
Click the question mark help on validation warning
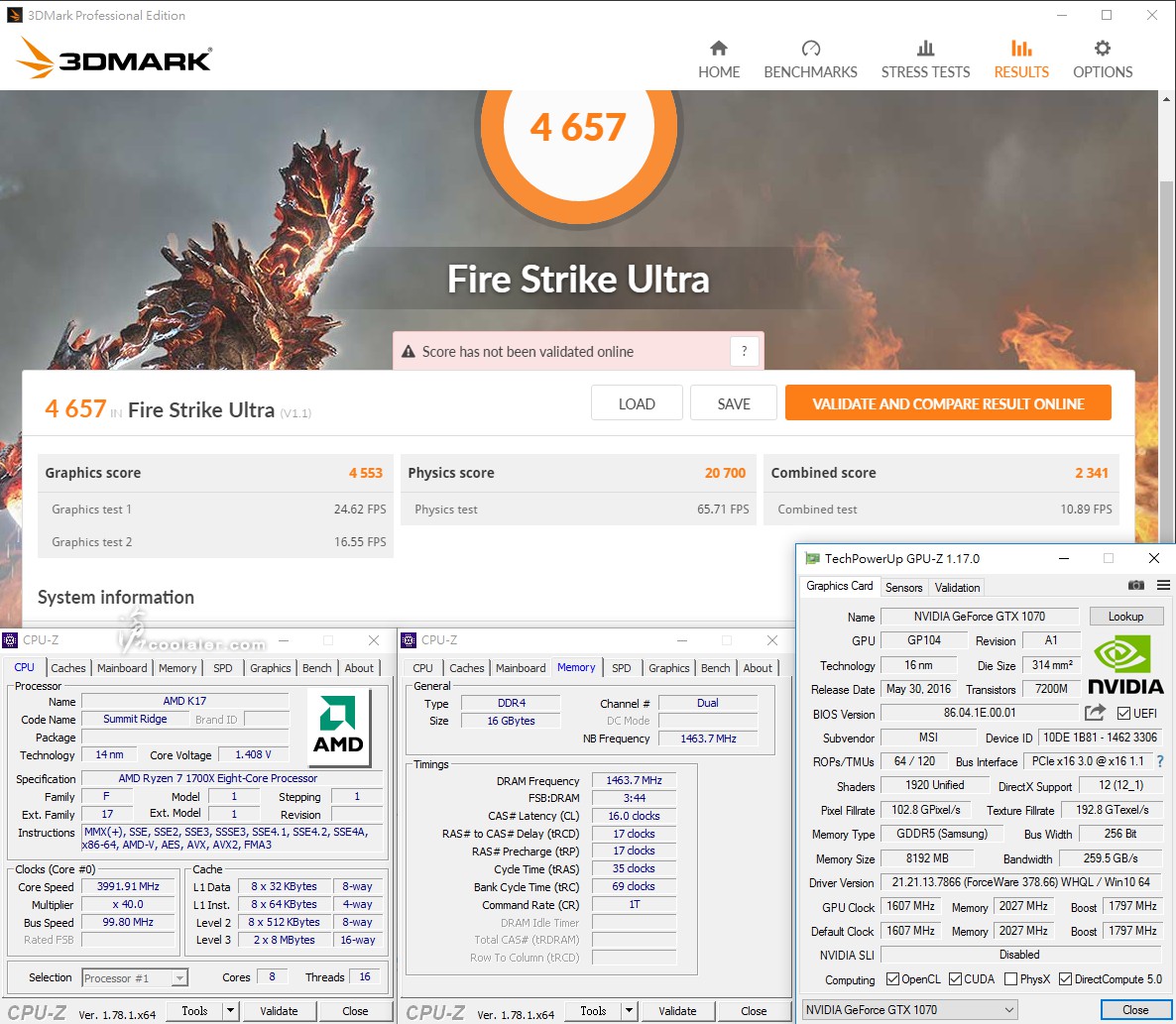pyautogui.click(x=744, y=351)
